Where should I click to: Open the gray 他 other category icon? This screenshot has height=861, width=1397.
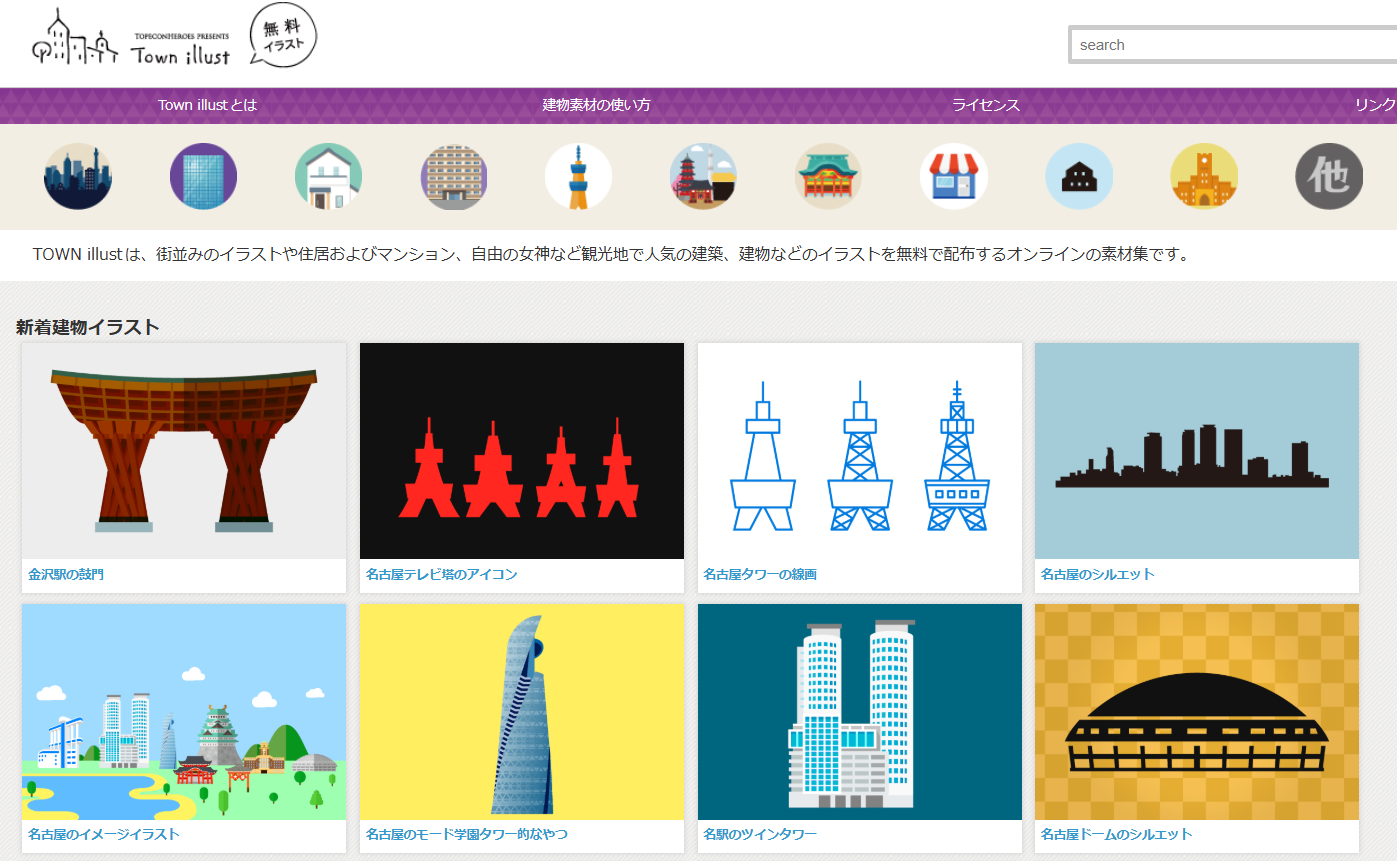coord(1329,176)
